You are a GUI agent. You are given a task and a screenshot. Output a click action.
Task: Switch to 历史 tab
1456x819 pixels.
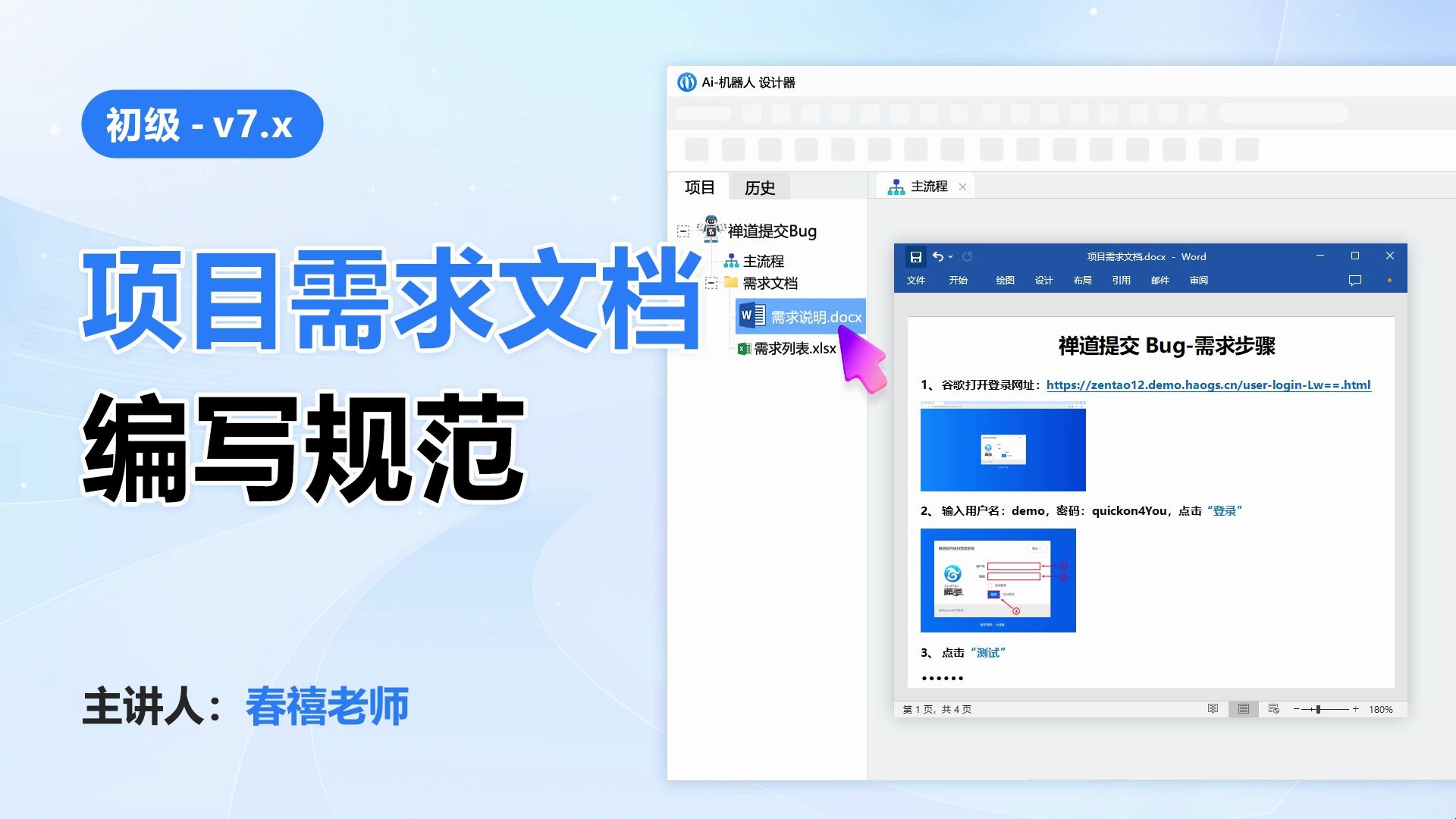pos(764,187)
